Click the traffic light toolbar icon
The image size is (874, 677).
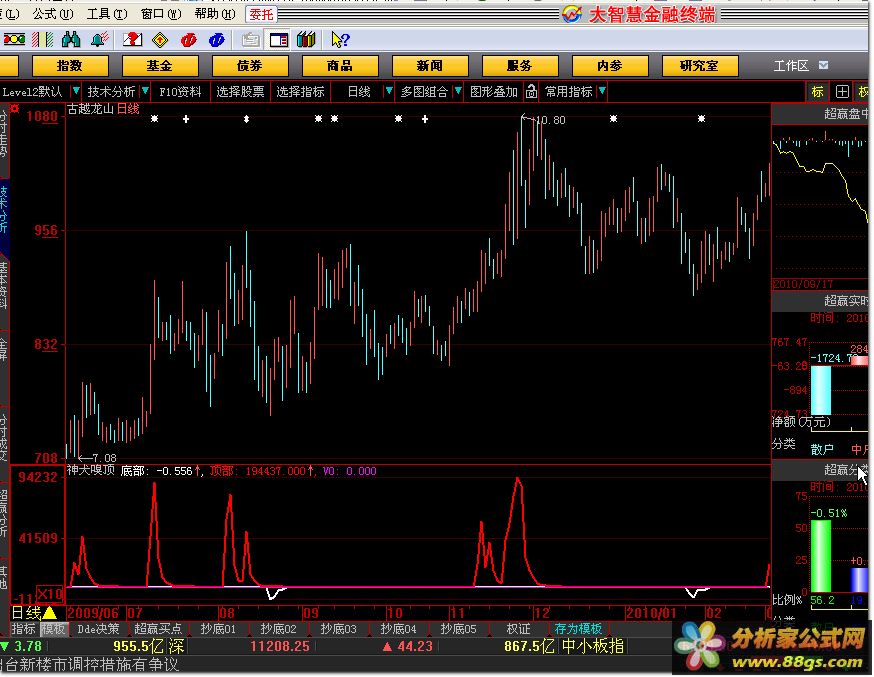(x=14, y=40)
